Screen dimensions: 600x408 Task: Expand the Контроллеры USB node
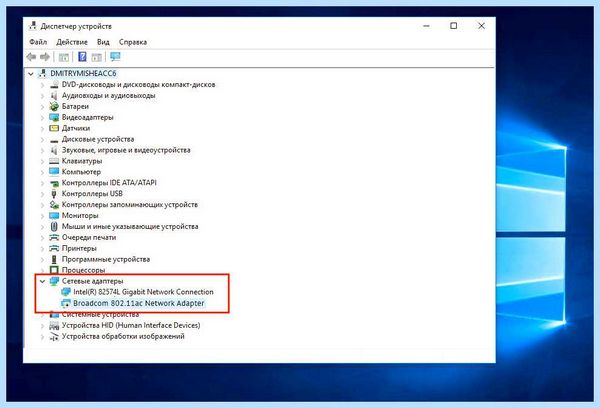pos(42,194)
